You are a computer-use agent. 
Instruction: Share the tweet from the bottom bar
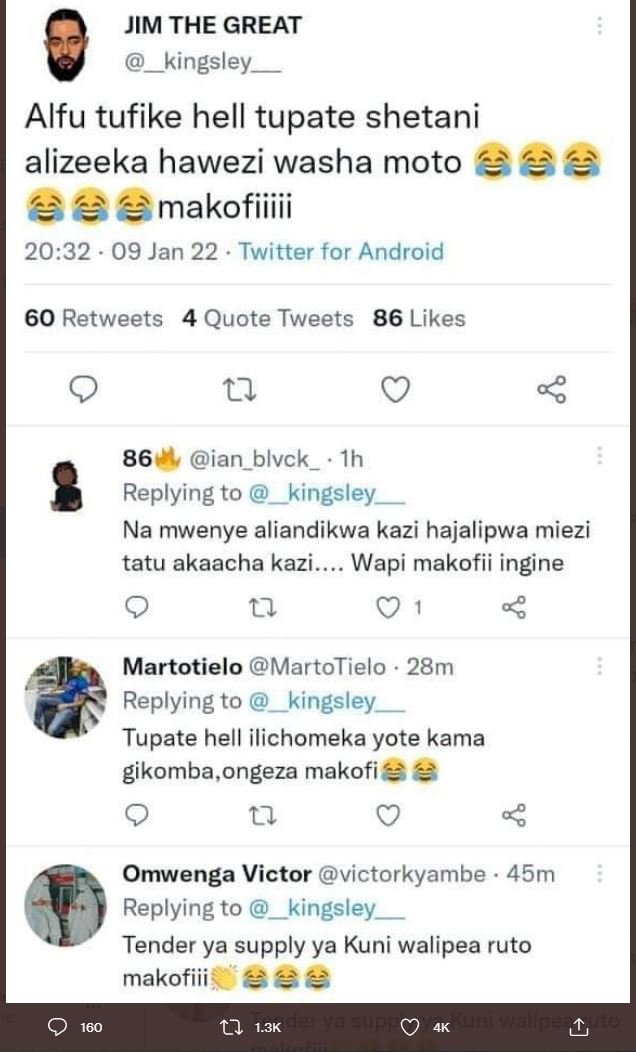click(578, 1027)
